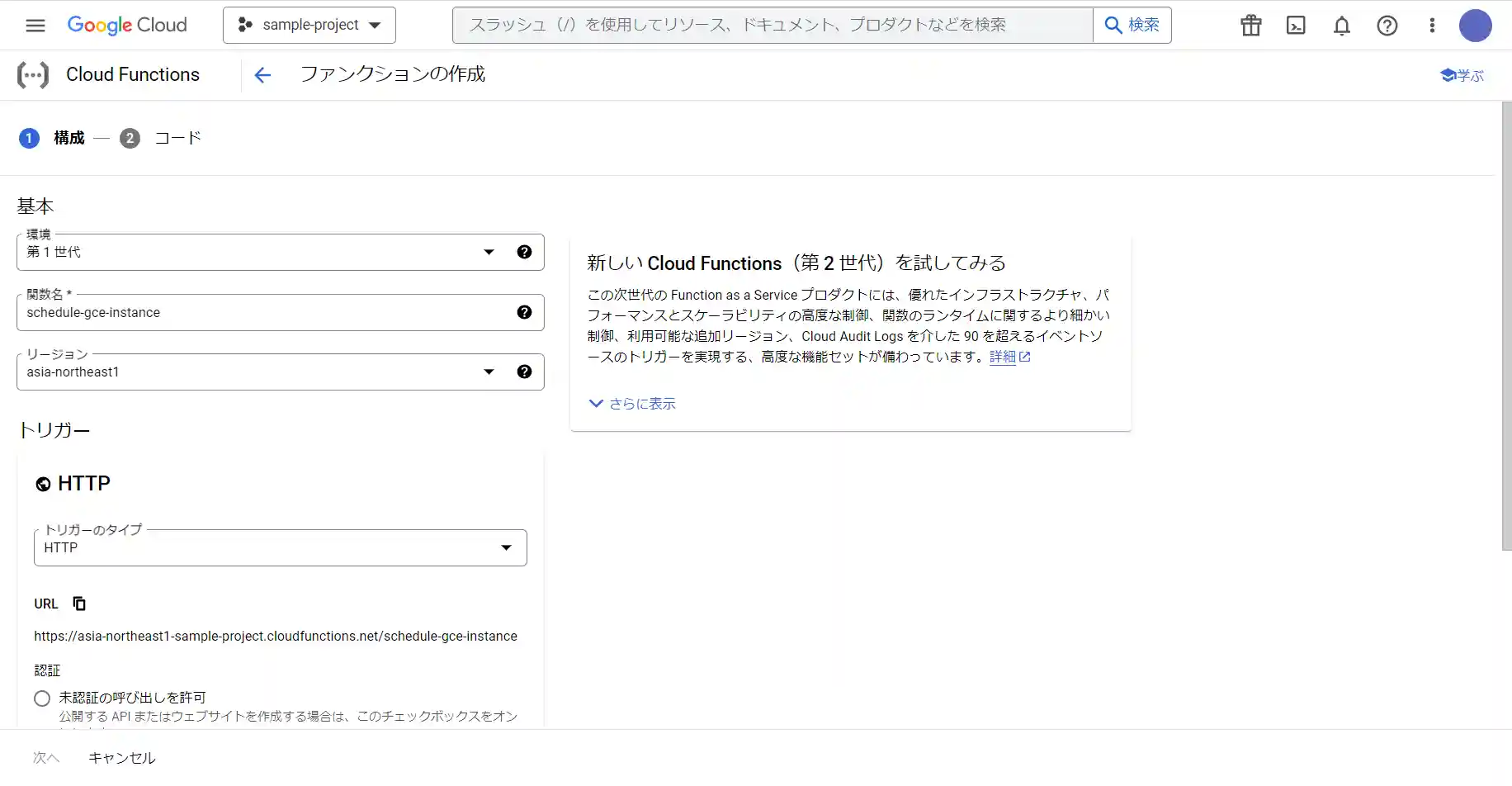
Task: Expand さらに表示 in the info card
Action: click(632, 404)
